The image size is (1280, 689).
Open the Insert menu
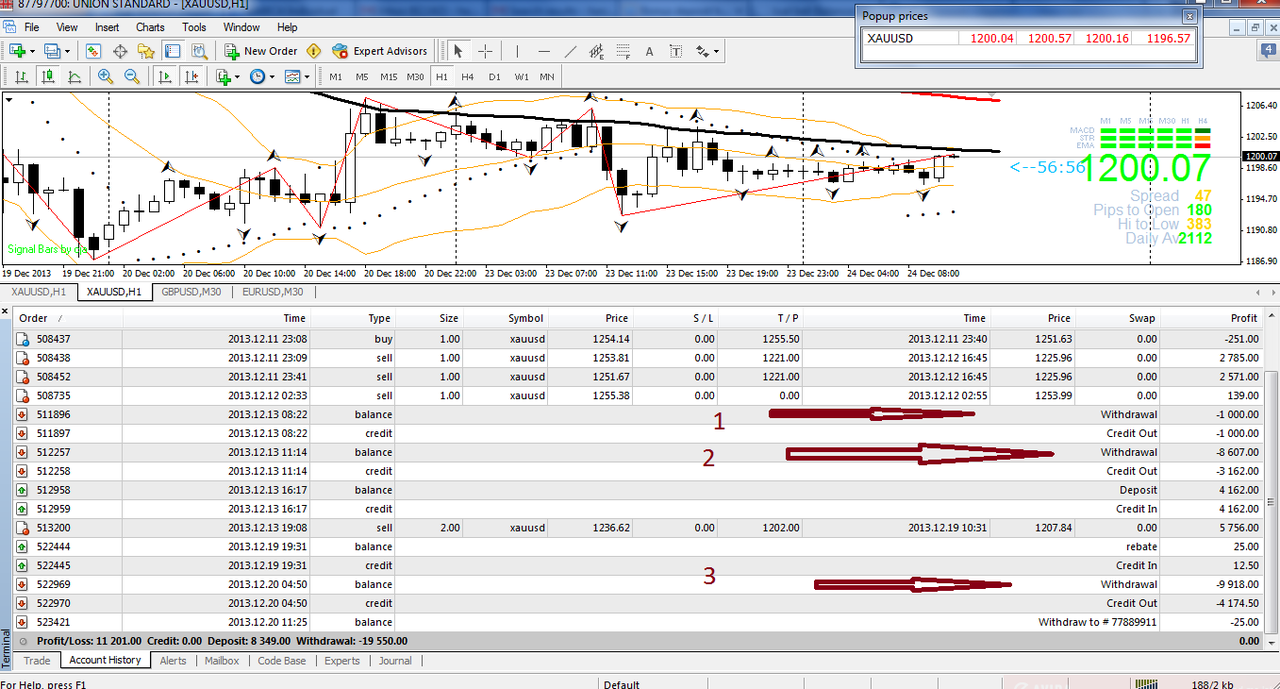click(107, 27)
